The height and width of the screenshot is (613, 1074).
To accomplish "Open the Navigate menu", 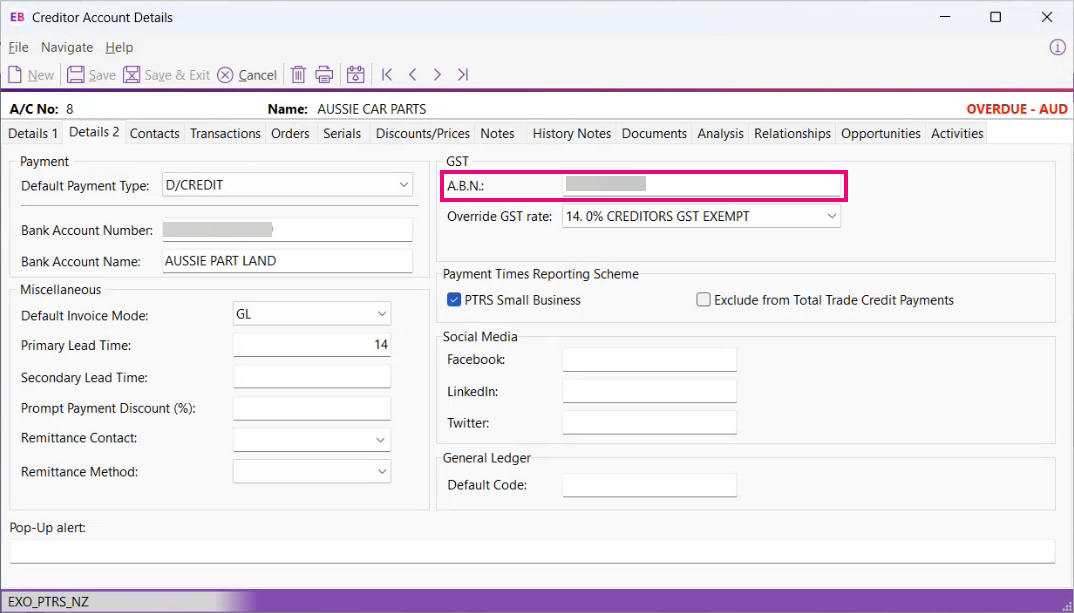I will coord(67,47).
